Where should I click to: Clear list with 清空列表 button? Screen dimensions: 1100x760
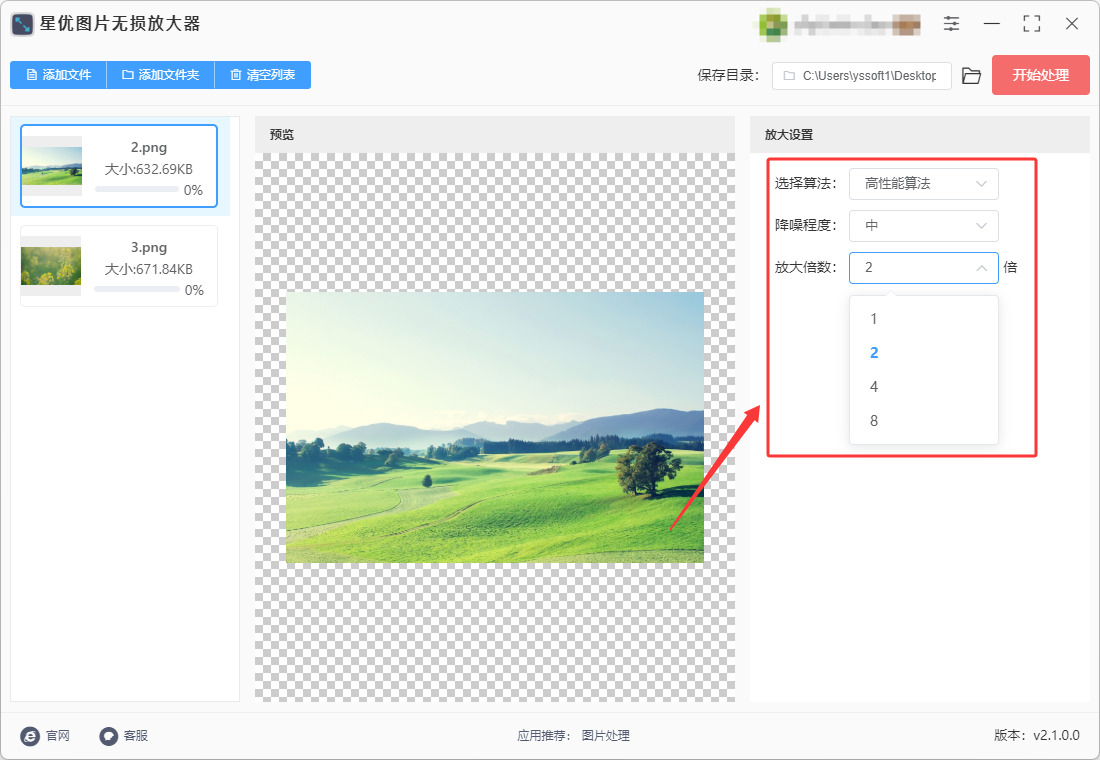coord(262,75)
